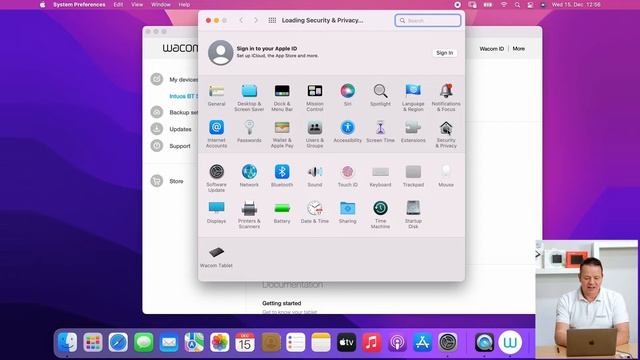Open Music app from the Dock
Viewport: 640px width, 360px height.
[x=371, y=342]
